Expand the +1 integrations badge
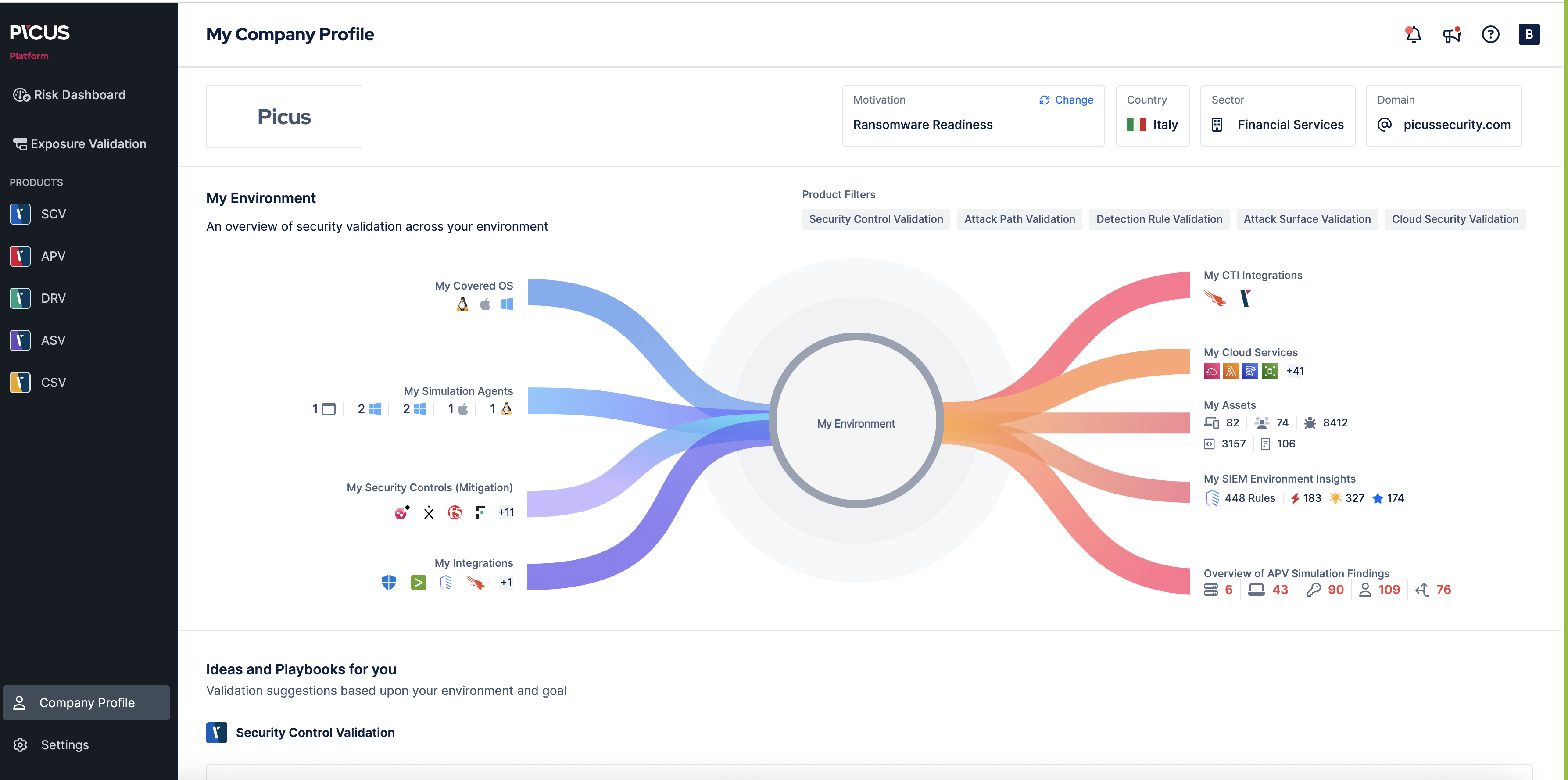This screenshot has width=1568, height=780. click(506, 582)
